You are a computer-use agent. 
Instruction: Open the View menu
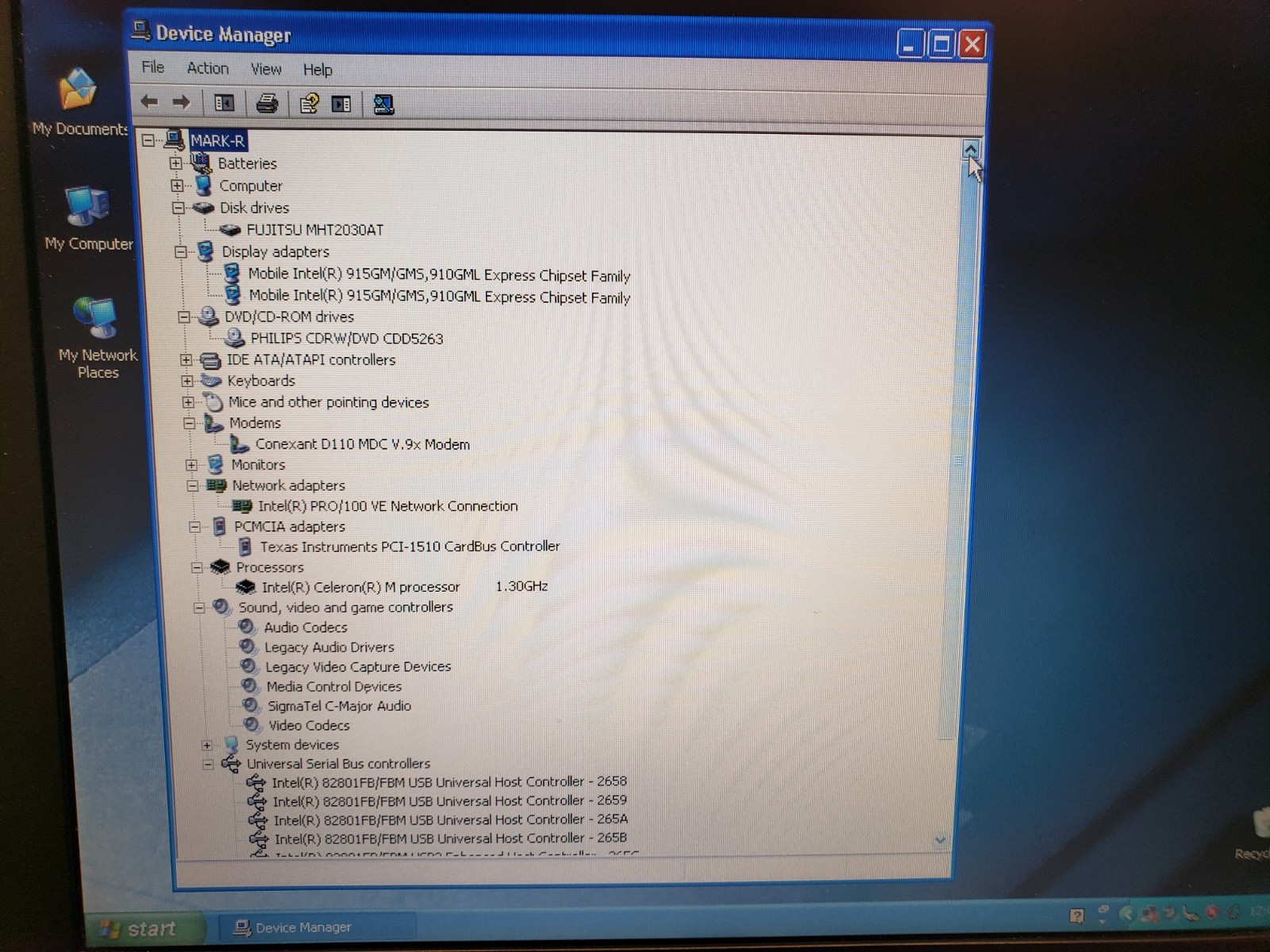coord(266,69)
